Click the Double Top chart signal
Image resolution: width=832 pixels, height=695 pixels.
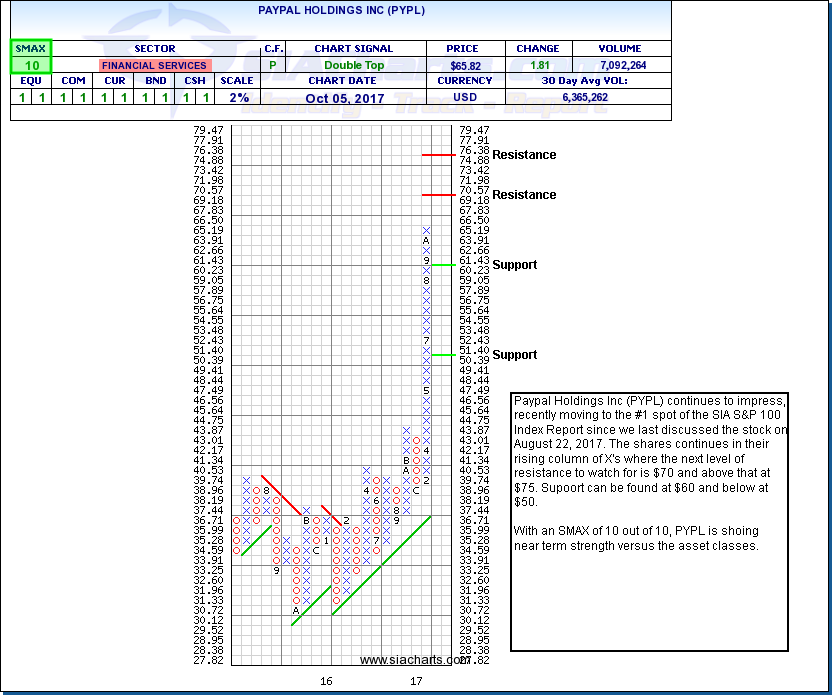click(x=353, y=65)
